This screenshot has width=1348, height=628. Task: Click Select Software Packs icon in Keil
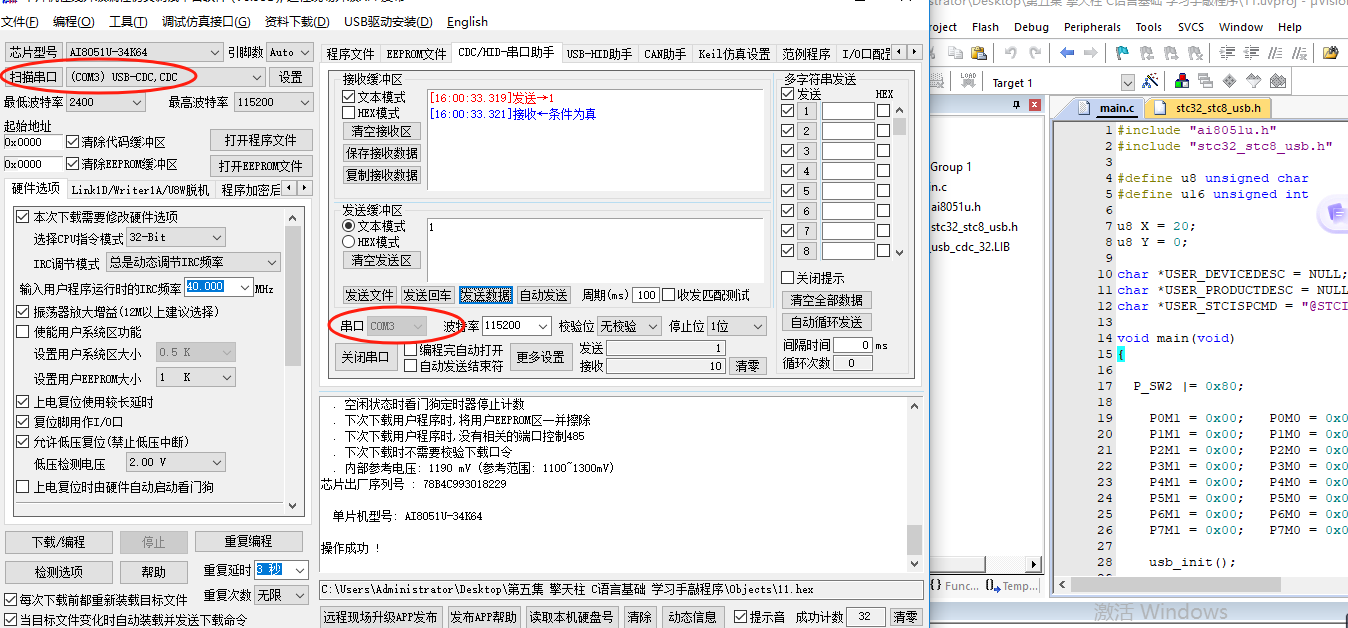pos(1253,81)
